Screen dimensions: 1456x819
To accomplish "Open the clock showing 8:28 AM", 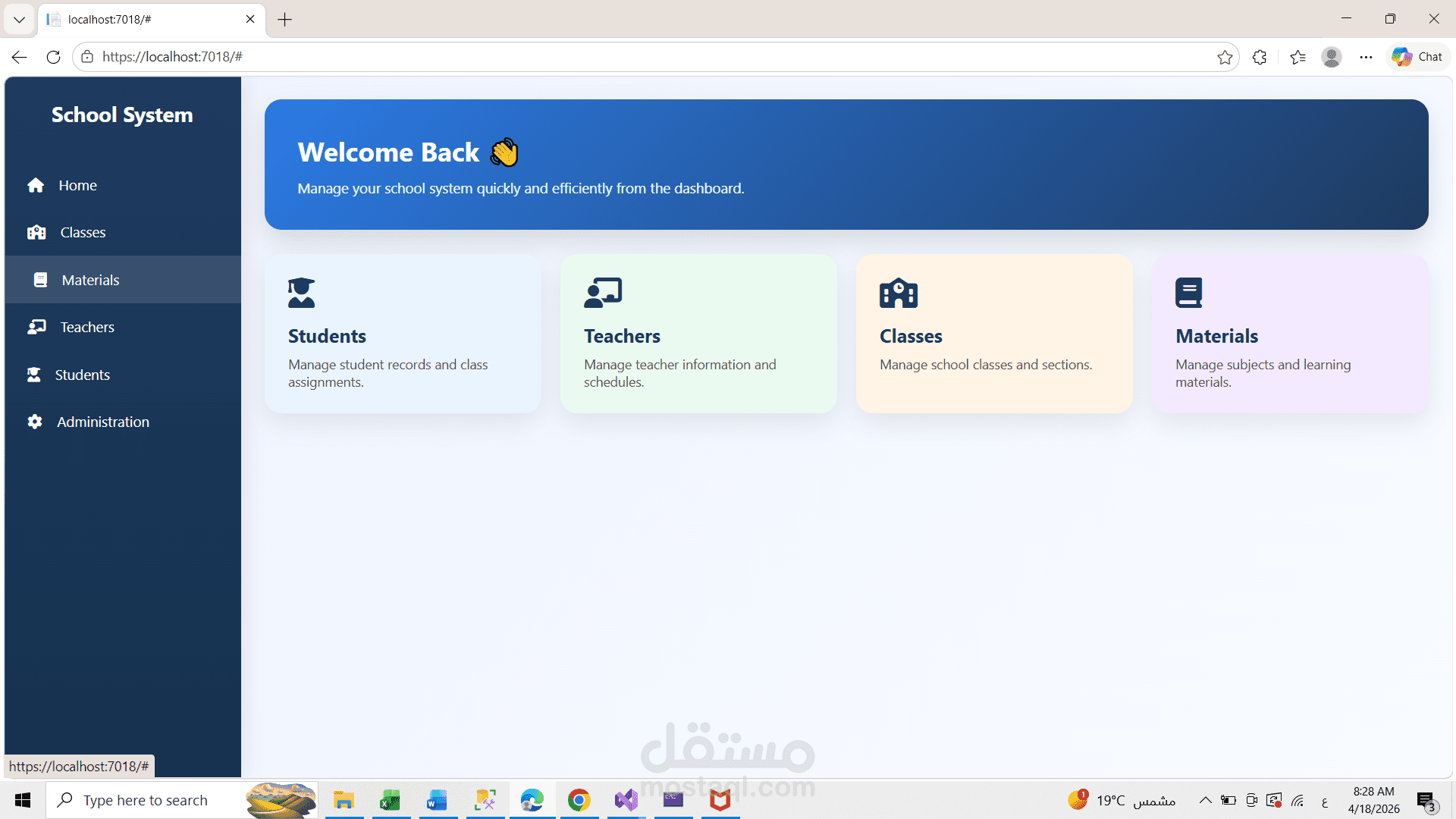I will coord(1374,800).
